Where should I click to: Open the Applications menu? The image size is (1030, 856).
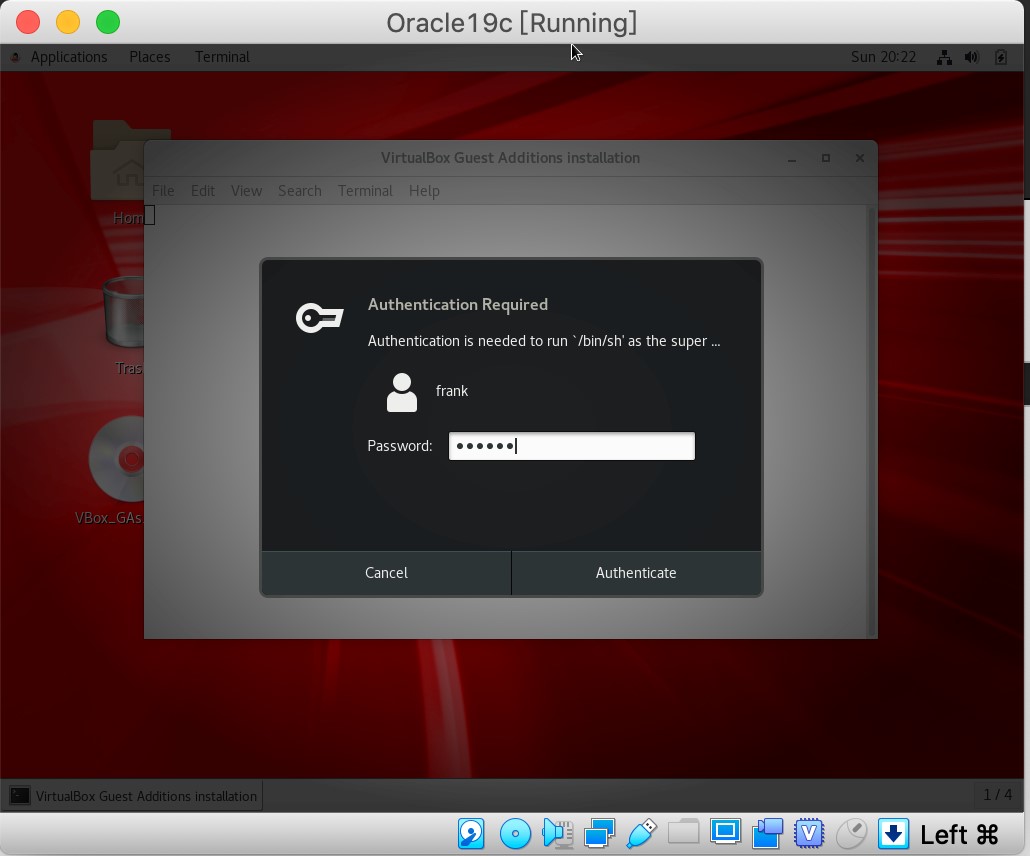68,57
